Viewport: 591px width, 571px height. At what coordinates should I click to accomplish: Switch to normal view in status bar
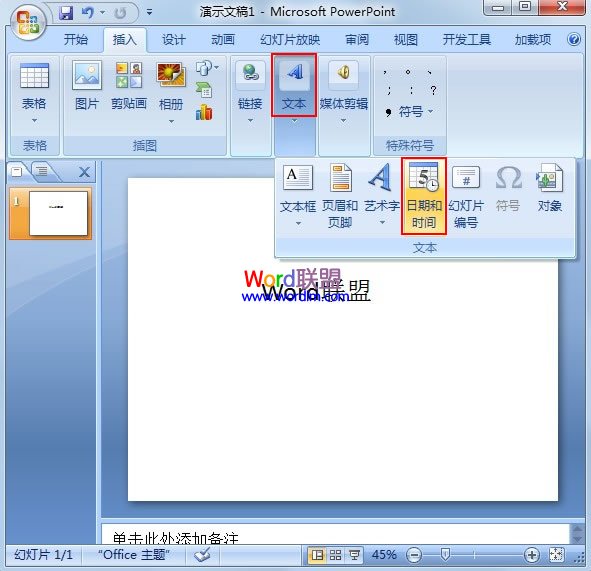(x=317, y=555)
